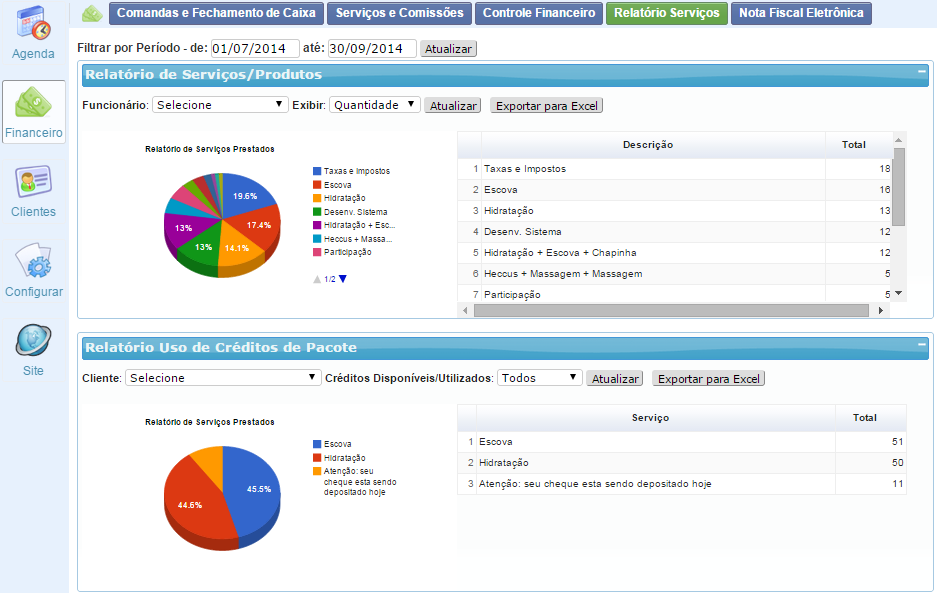Collapse the Relatório Uso de Créditos panel
The image size is (937, 593).
922,345
